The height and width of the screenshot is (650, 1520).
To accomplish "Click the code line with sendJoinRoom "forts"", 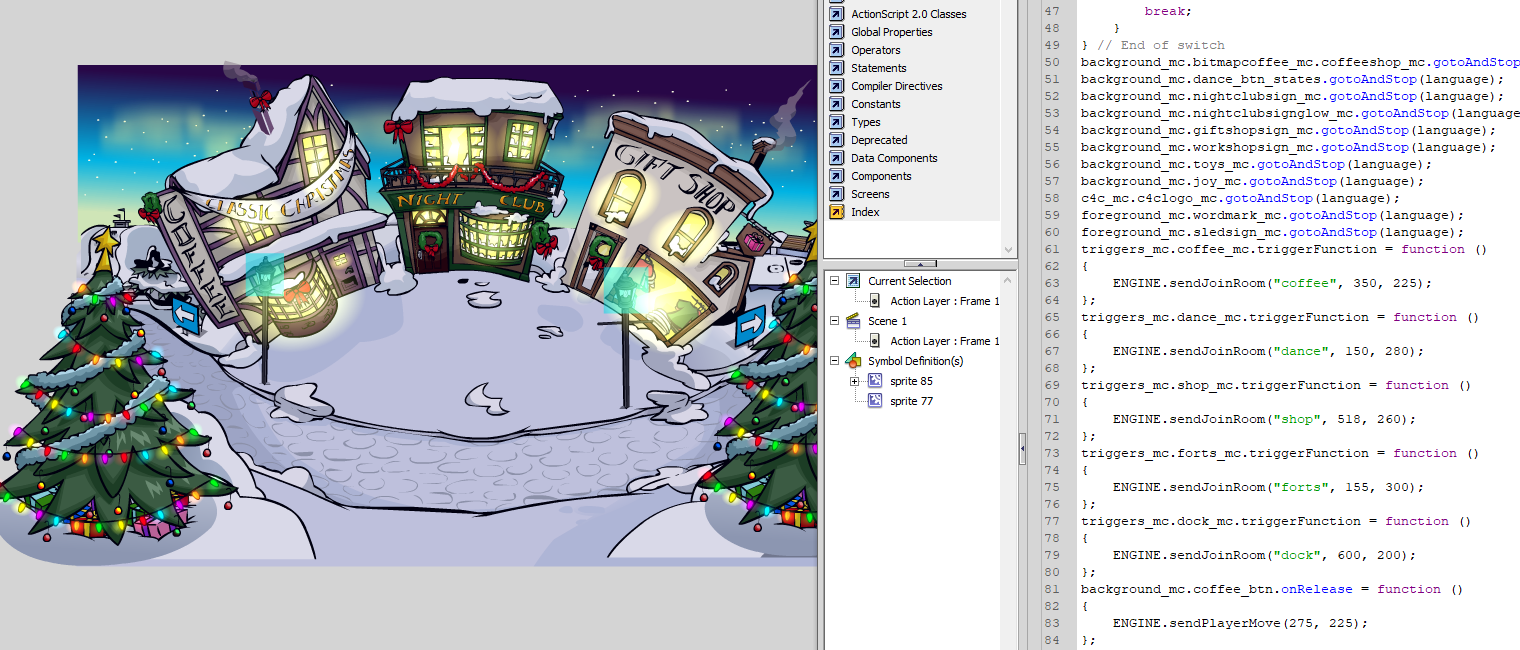I will 1268,487.
